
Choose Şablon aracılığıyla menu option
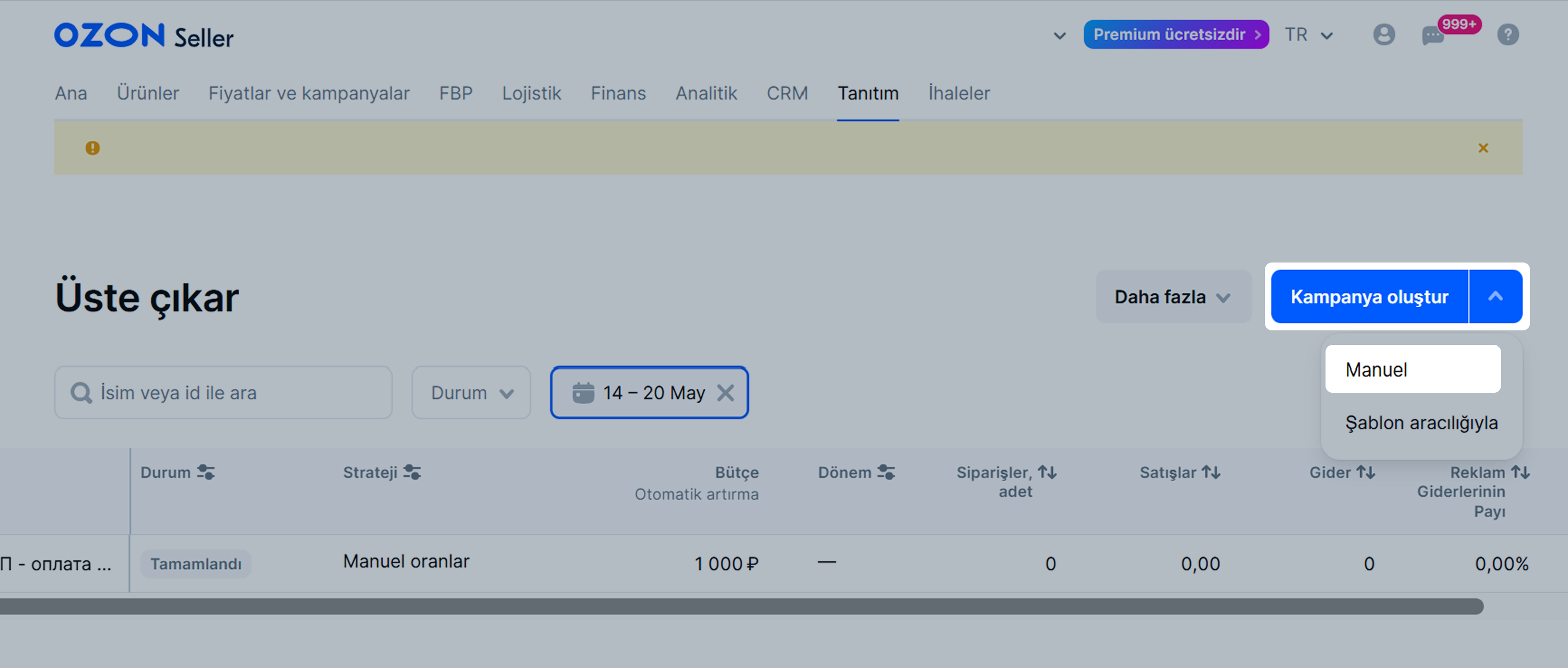click(1421, 423)
